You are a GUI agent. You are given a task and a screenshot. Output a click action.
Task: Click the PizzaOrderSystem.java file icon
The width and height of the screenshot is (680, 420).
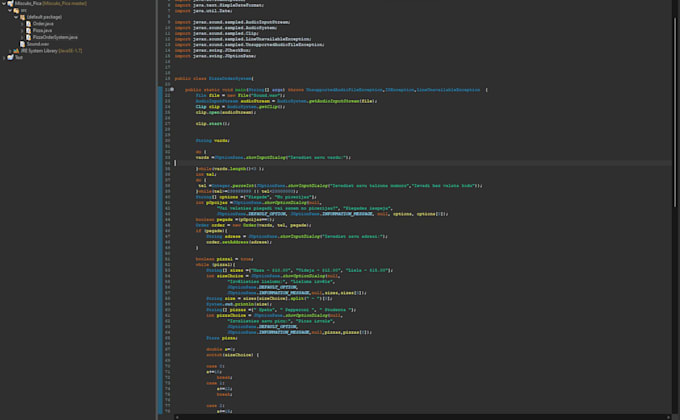[x=29, y=37]
